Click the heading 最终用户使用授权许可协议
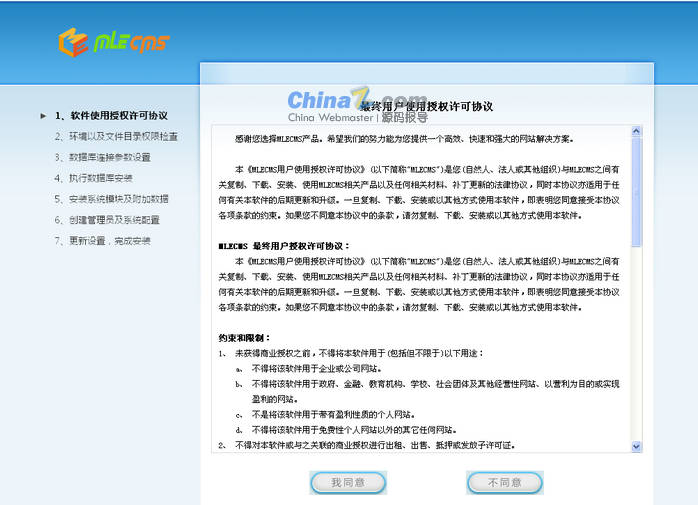The width and height of the screenshot is (698, 505). (x=426, y=107)
